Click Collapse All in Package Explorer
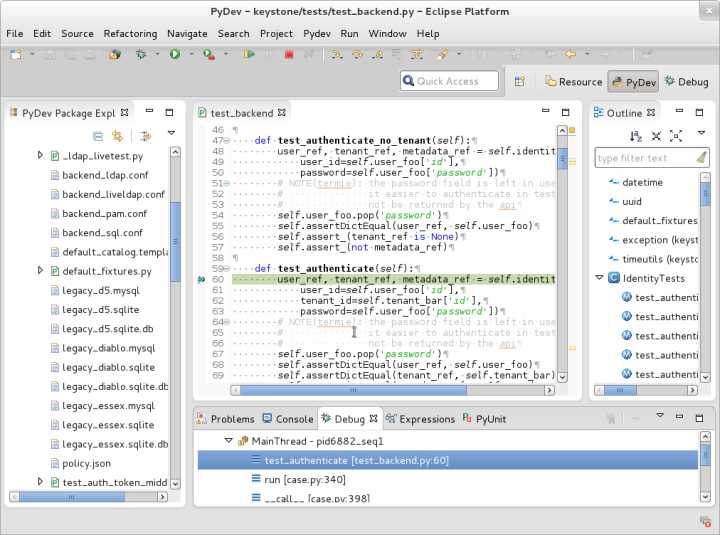720x535 pixels. pos(98,135)
